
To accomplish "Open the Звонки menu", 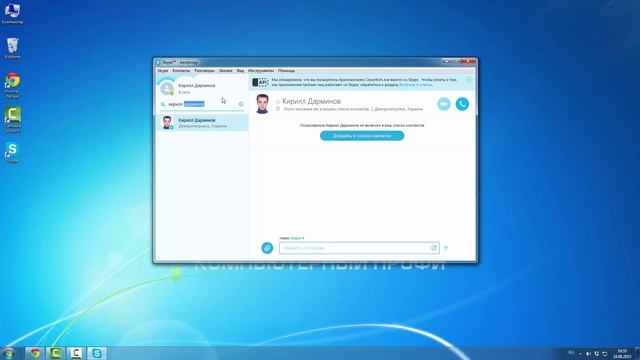I will coord(225,71).
